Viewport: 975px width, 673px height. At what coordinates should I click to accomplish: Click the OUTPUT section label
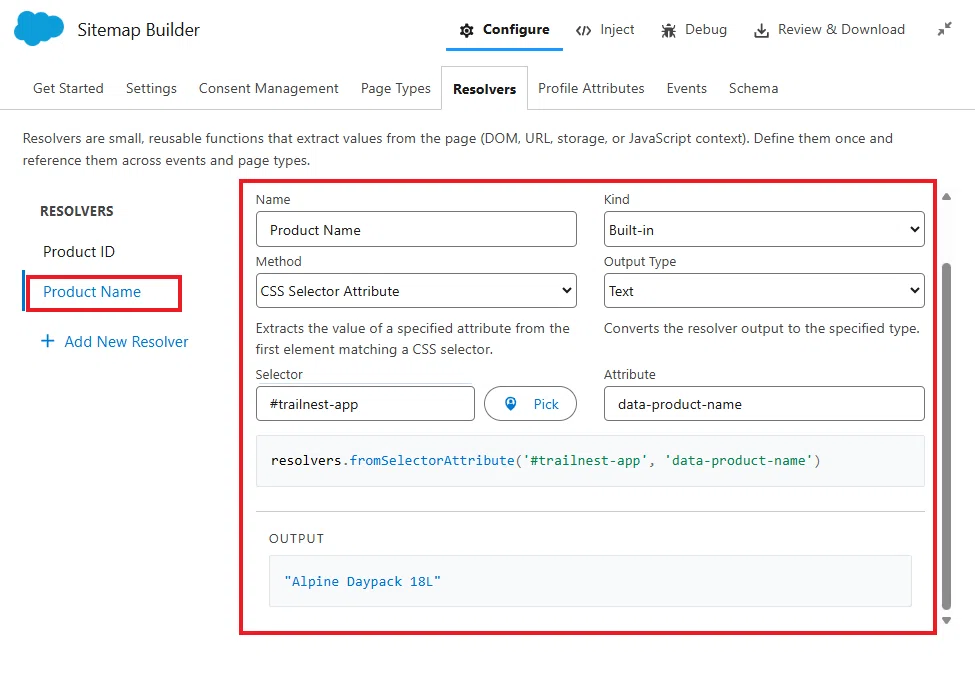click(297, 539)
